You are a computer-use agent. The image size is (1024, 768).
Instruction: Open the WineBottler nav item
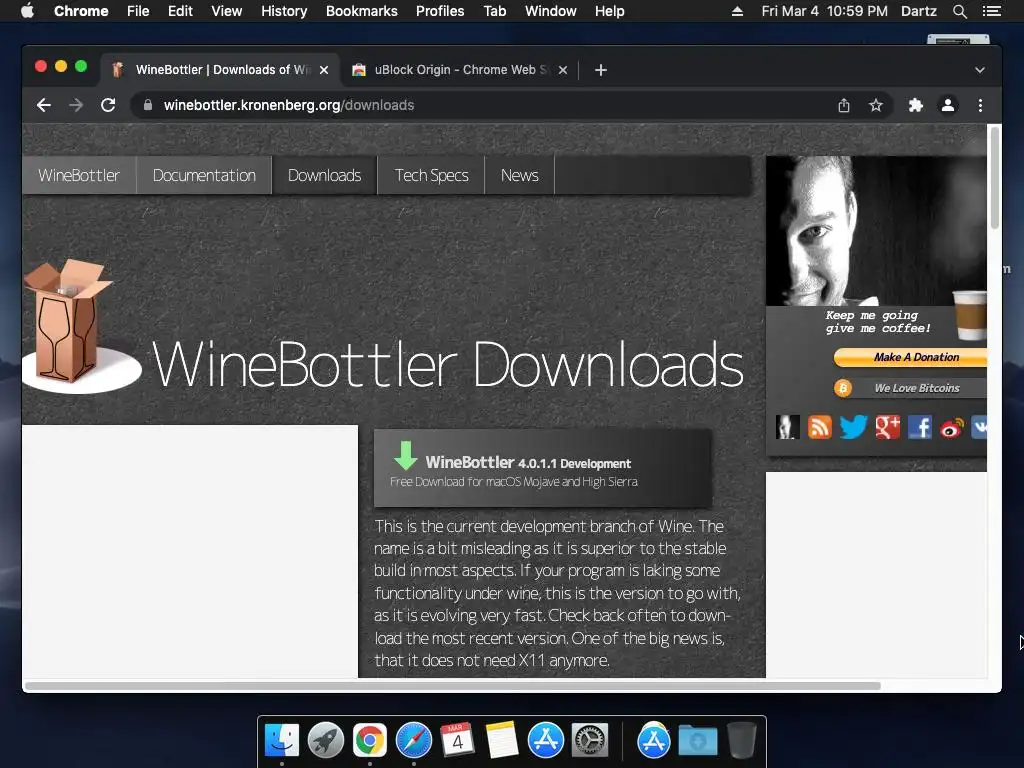(79, 175)
